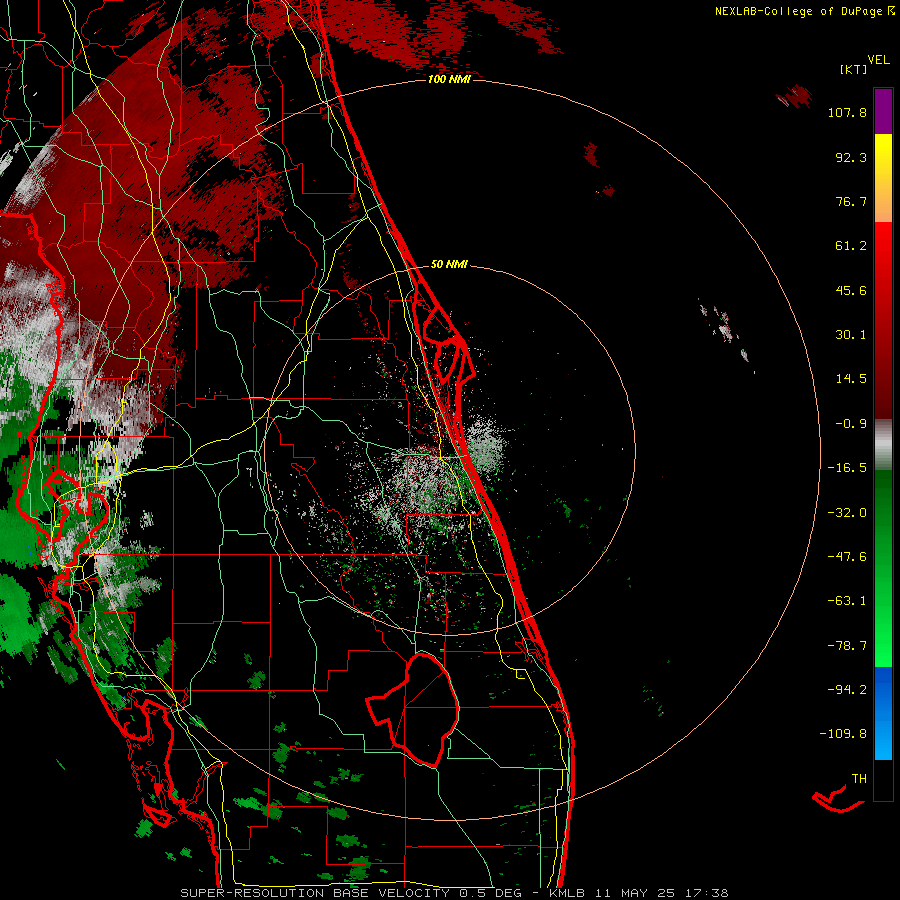Select the 14.5 scale value
The height and width of the screenshot is (900, 900).
click(851, 379)
